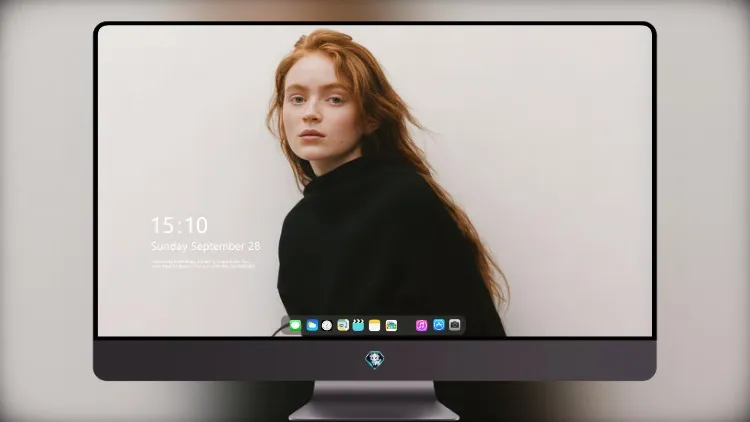The height and width of the screenshot is (422, 750).
Task: Open the yellow Notes app in dock
Action: pyautogui.click(x=375, y=325)
